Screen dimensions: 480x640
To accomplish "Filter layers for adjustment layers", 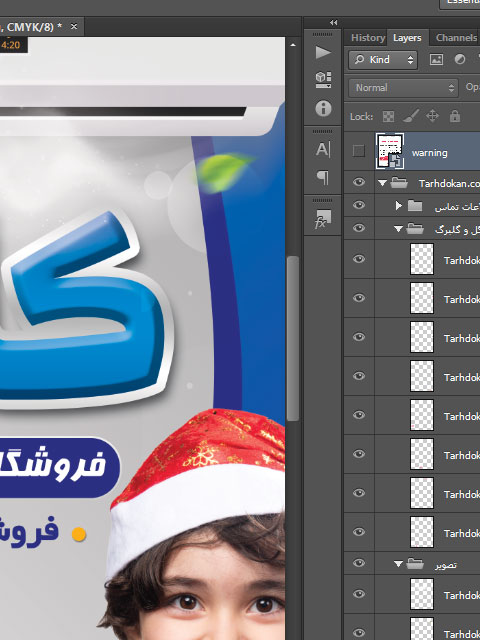I will (x=460, y=60).
